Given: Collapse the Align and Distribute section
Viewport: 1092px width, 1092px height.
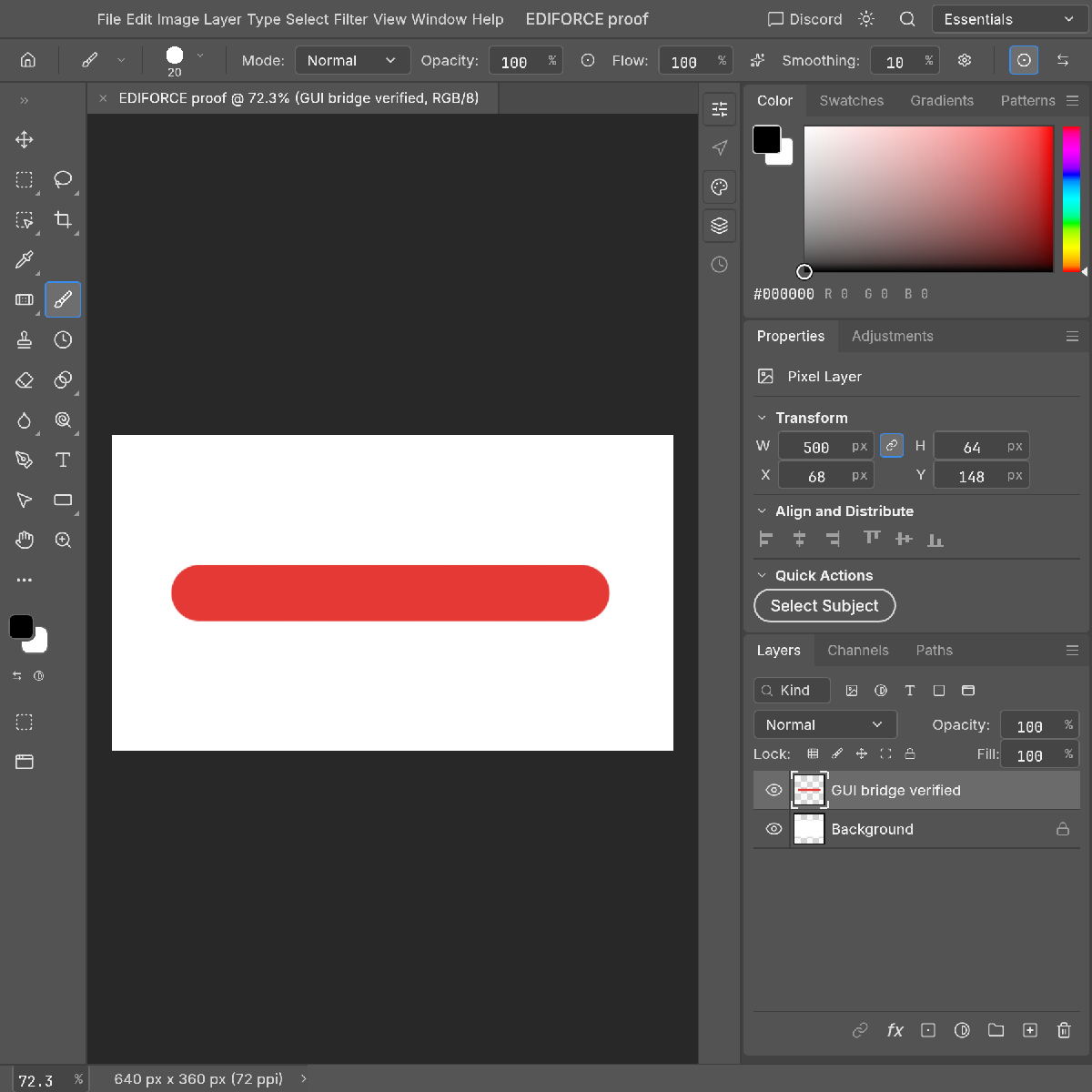Looking at the screenshot, I should click(762, 511).
